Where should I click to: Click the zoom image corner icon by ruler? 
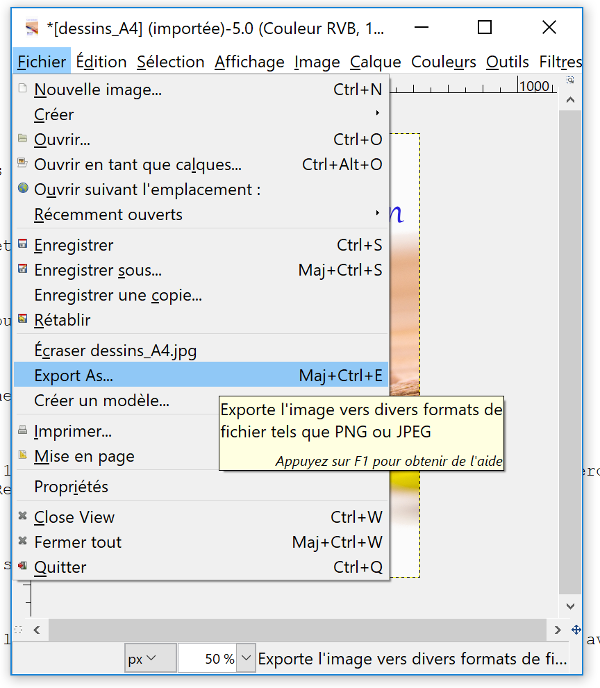coord(570,80)
